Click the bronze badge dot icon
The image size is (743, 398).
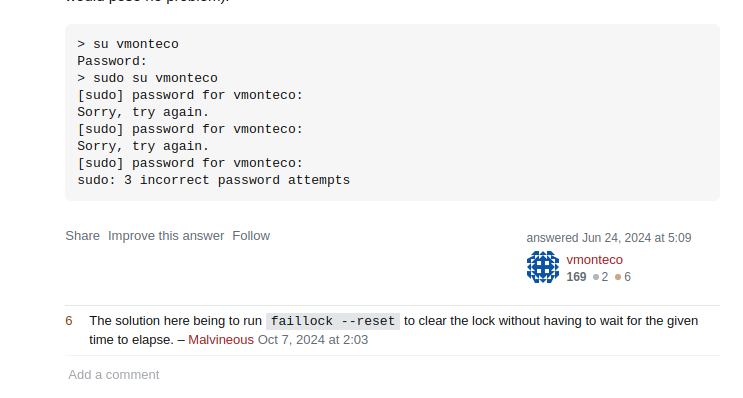coord(618,277)
